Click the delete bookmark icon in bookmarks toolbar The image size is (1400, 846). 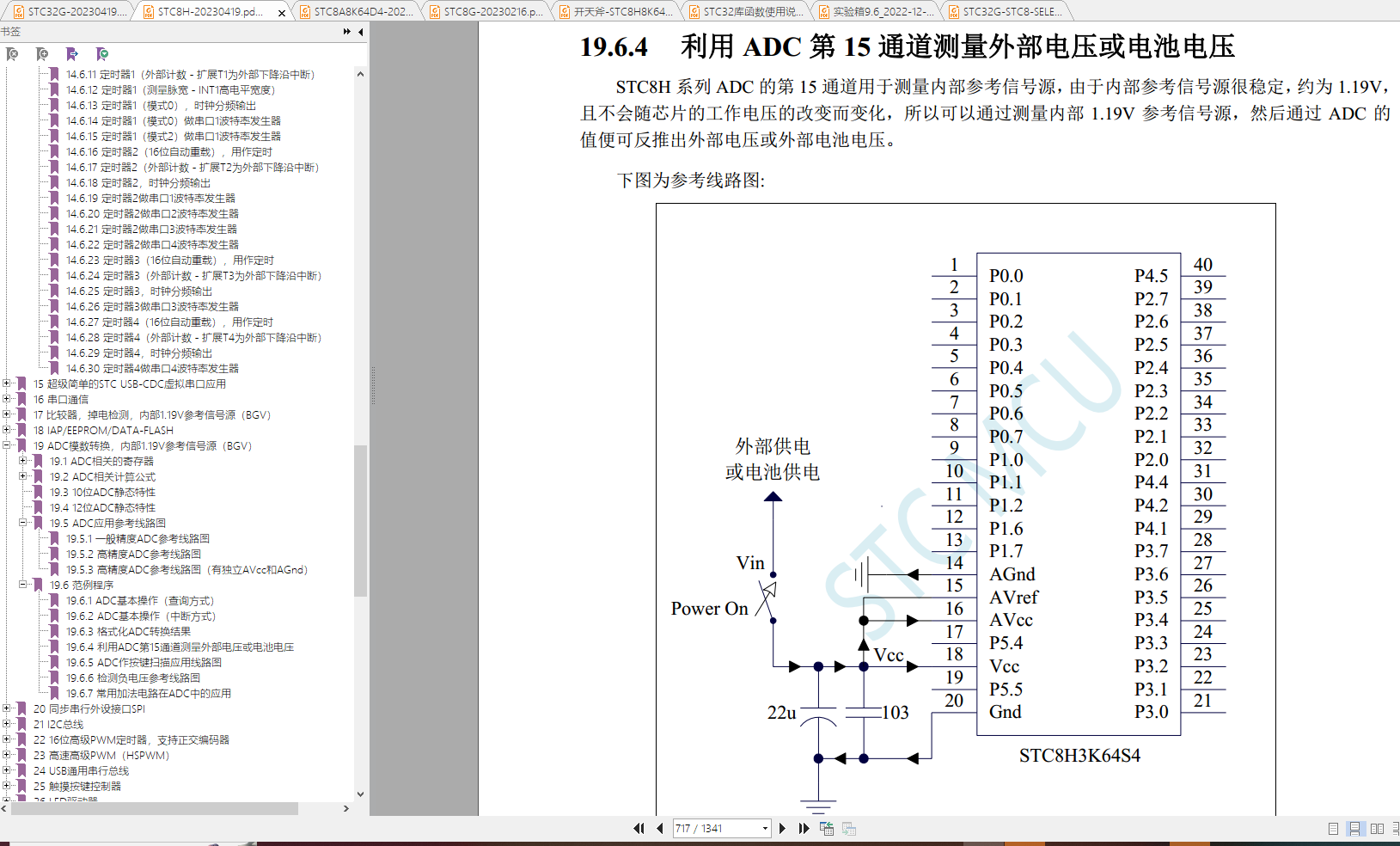point(12,54)
